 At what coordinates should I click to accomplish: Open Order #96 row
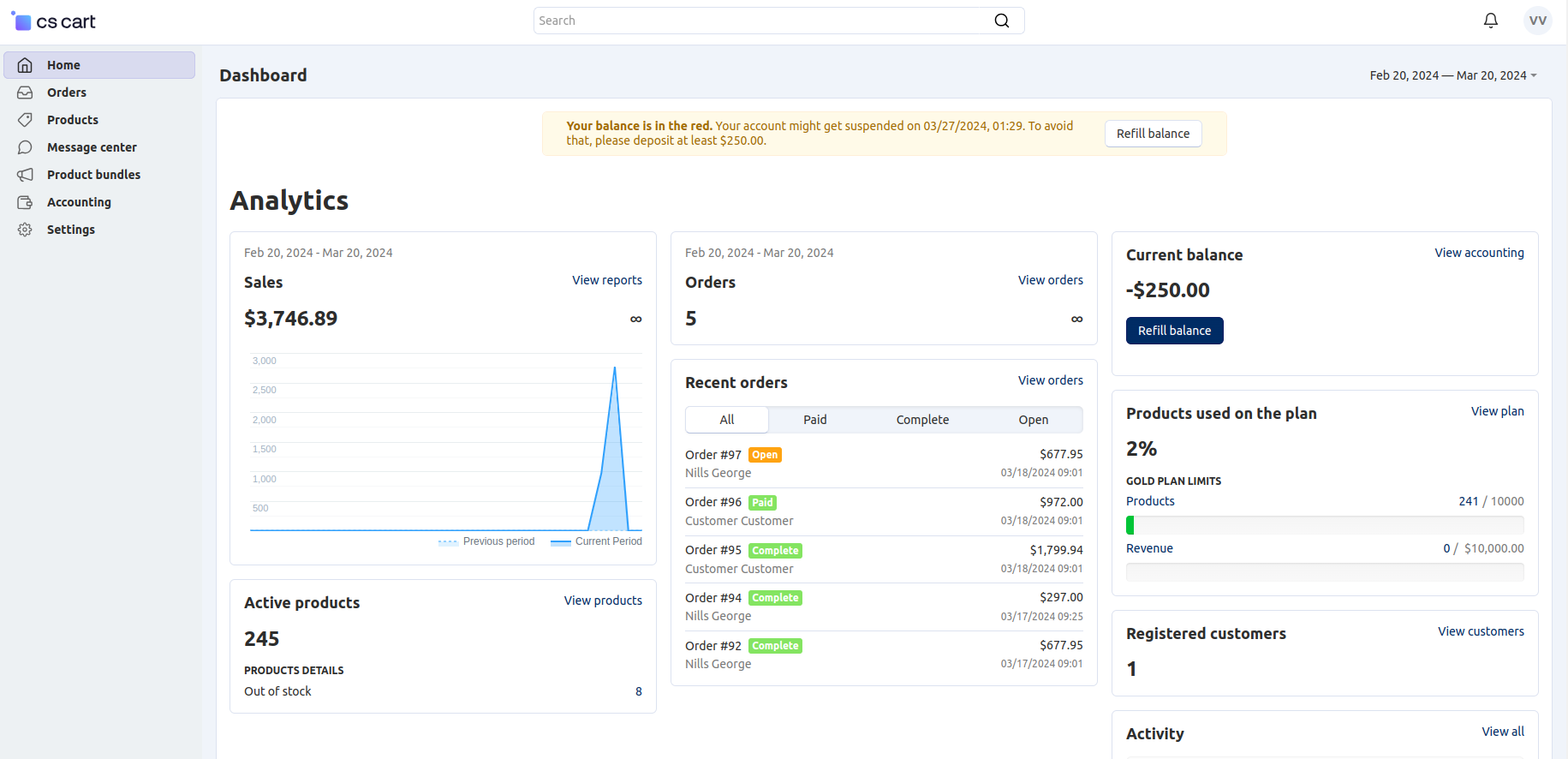point(884,511)
